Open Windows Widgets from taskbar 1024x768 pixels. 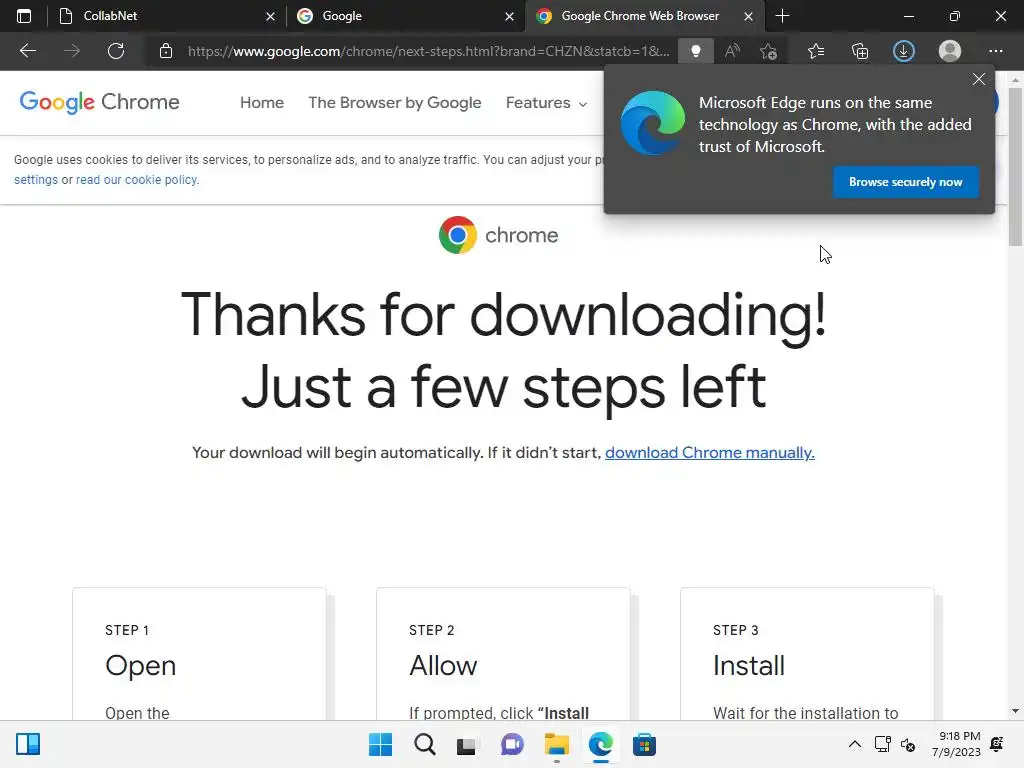(x=28, y=744)
